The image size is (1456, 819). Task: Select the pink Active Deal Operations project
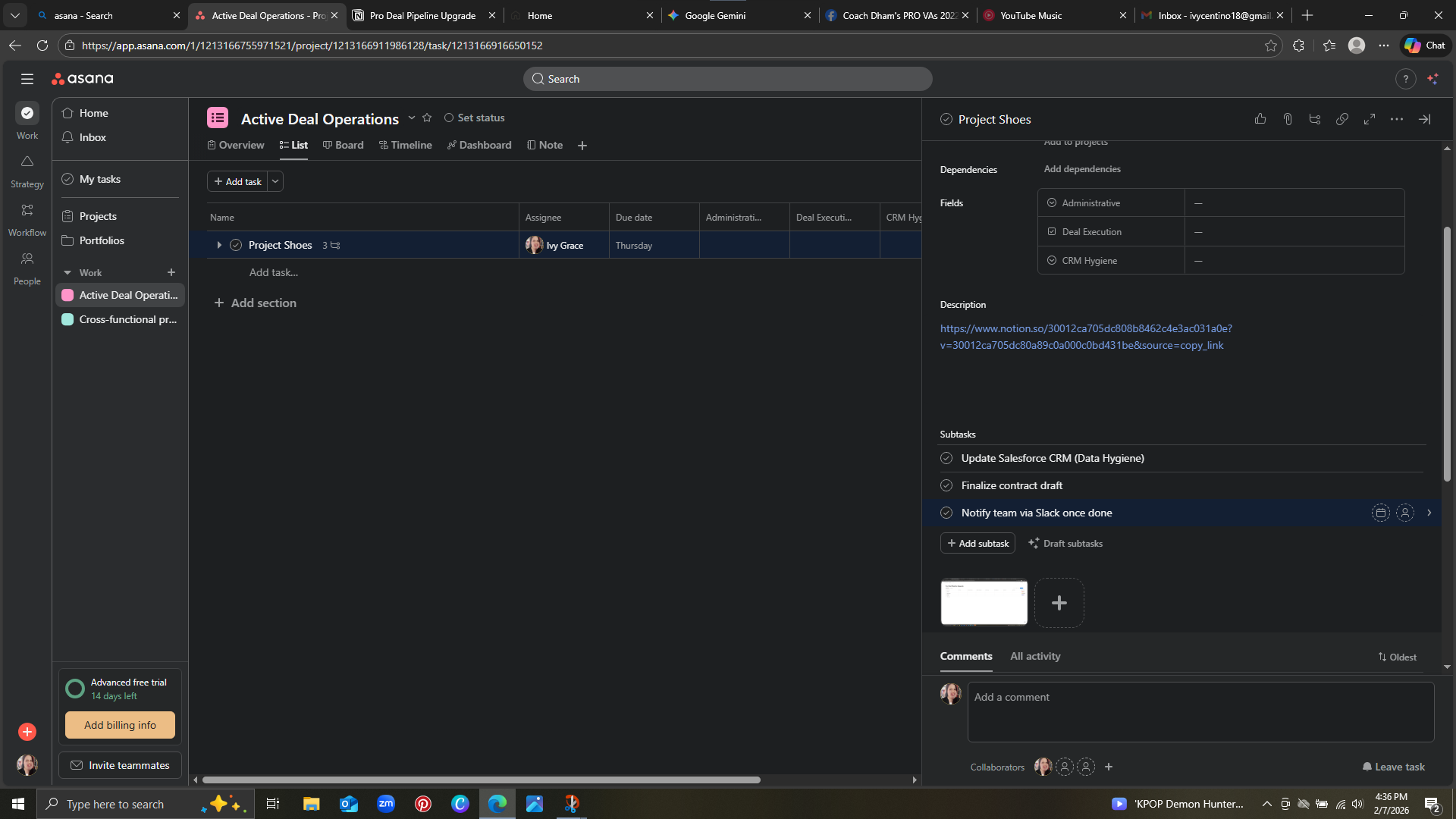120,295
